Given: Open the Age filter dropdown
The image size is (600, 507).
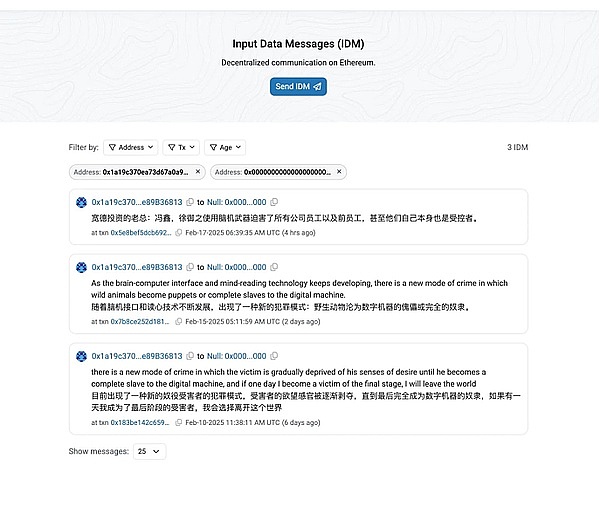Looking at the screenshot, I should (225, 147).
